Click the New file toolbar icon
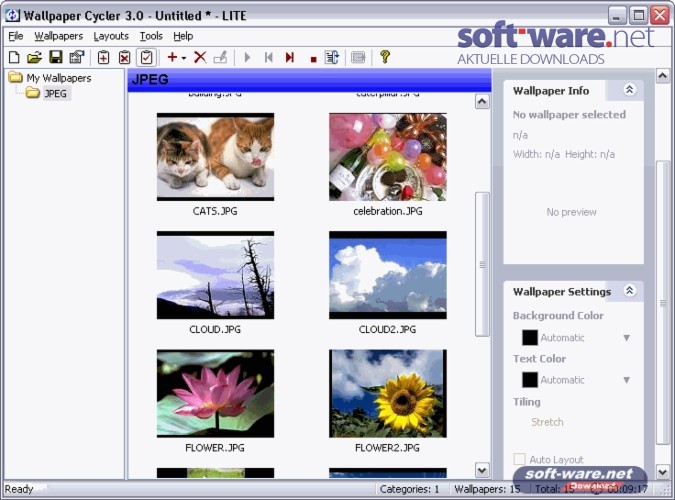675x500 pixels. pyautogui.click(x=14, y=57)
